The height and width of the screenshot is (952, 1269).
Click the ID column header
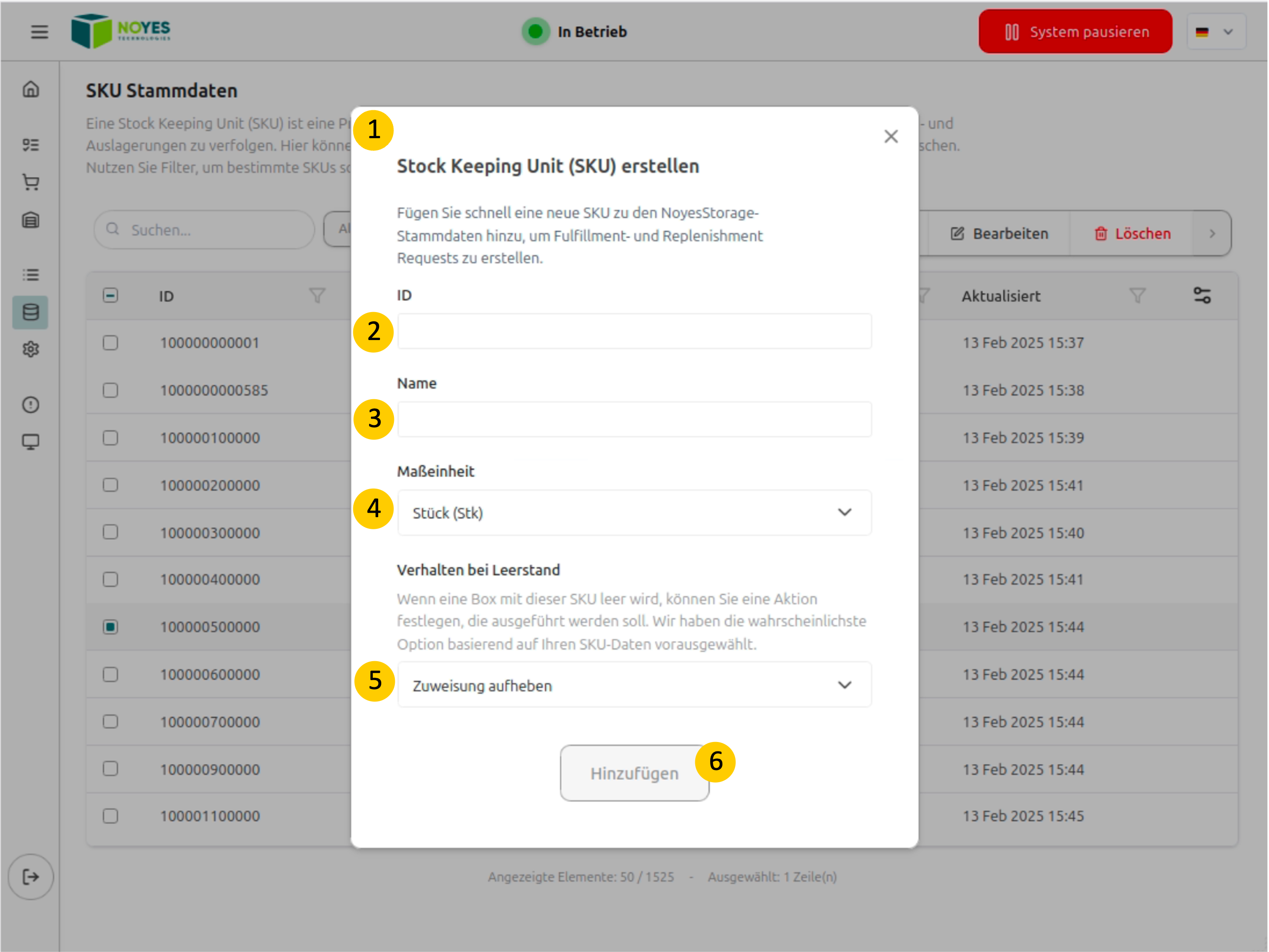click(x=166, y=296)
